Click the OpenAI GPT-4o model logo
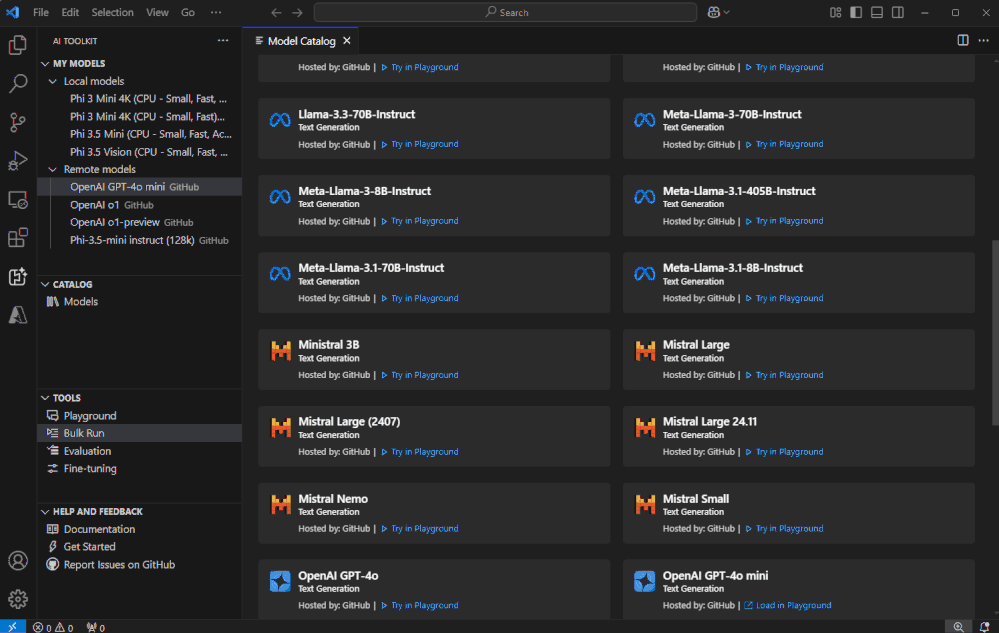 point(280,581)
